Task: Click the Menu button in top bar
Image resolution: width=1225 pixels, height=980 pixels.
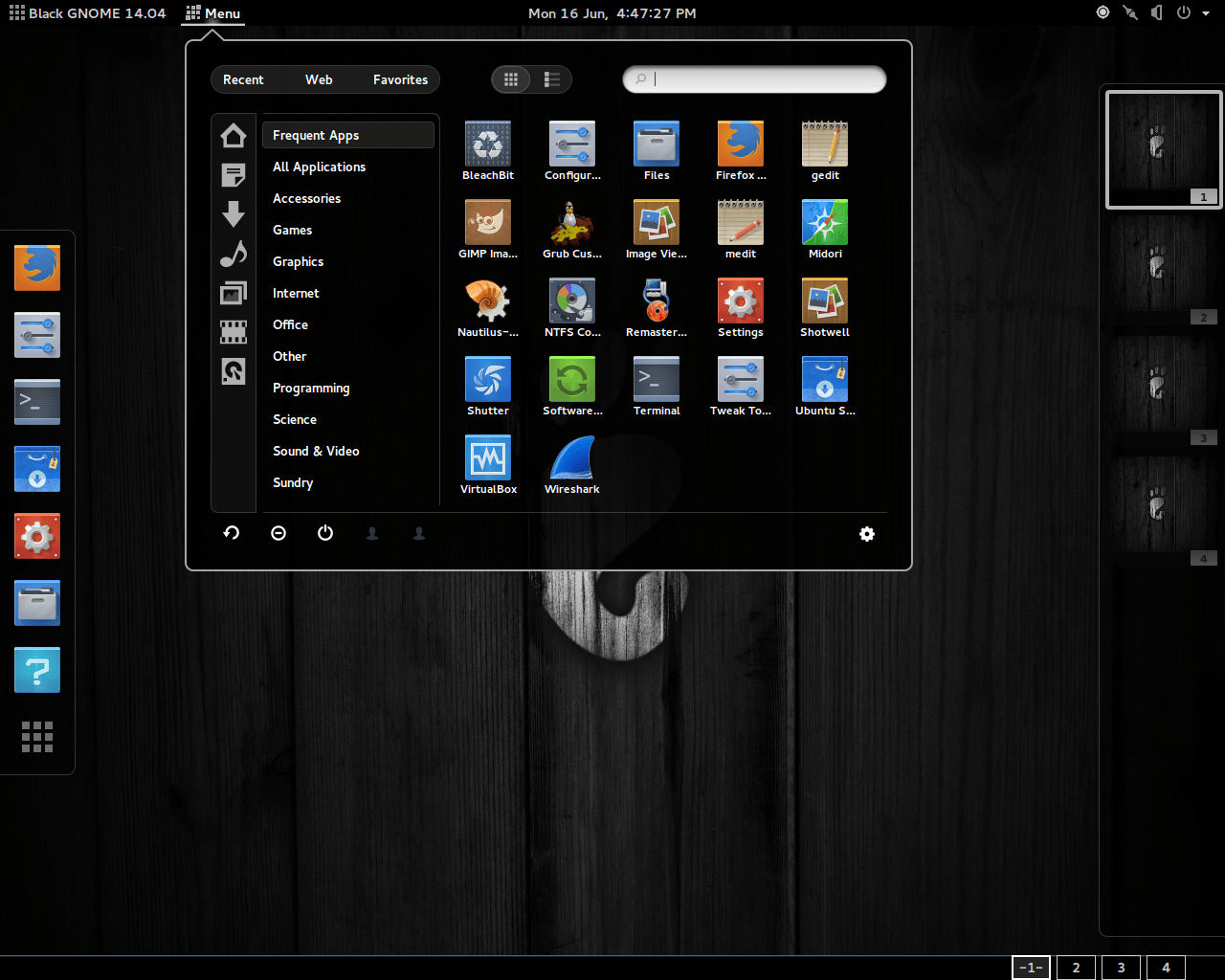Action: [x=212, y=13]
